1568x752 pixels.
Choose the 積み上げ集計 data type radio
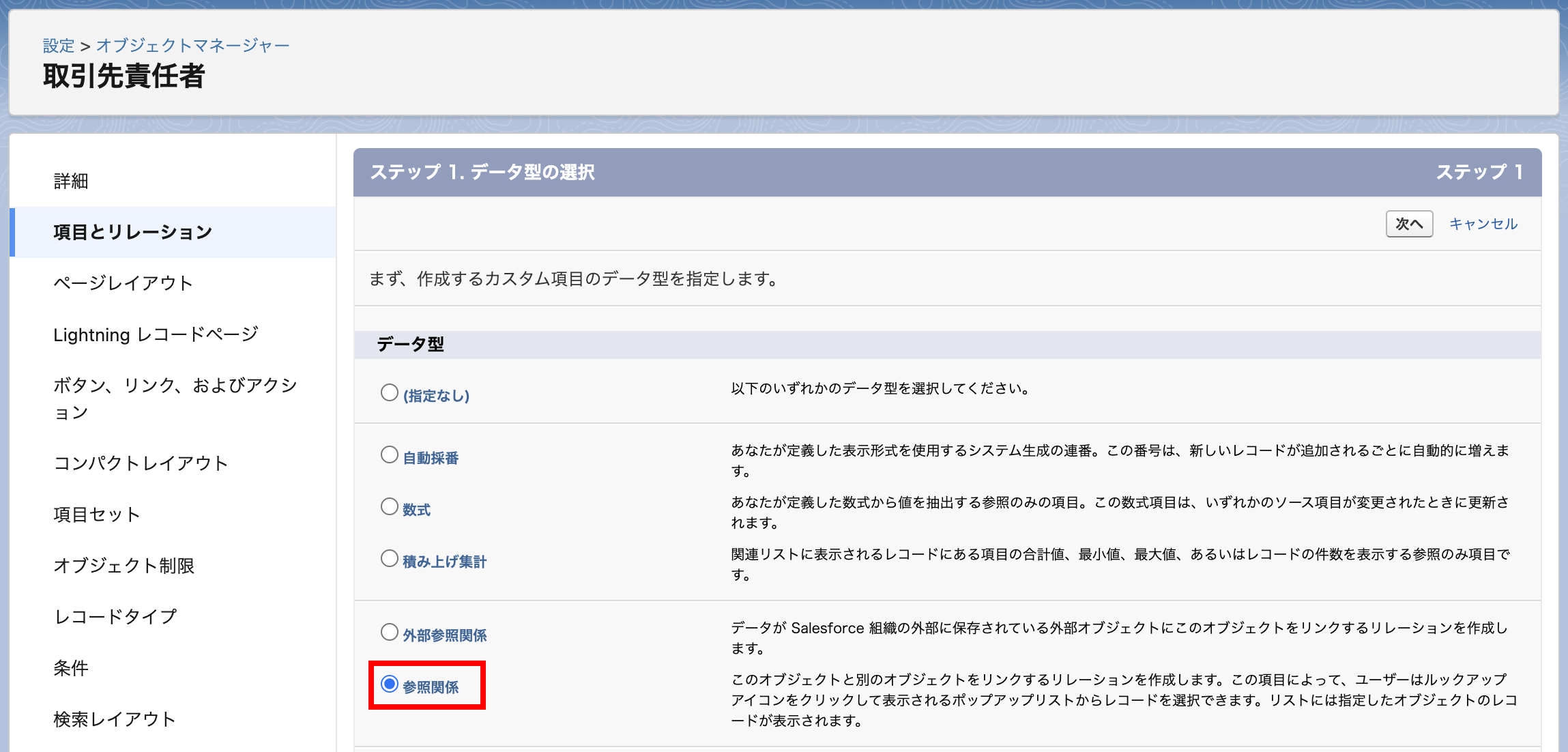(x=390, y=558)
